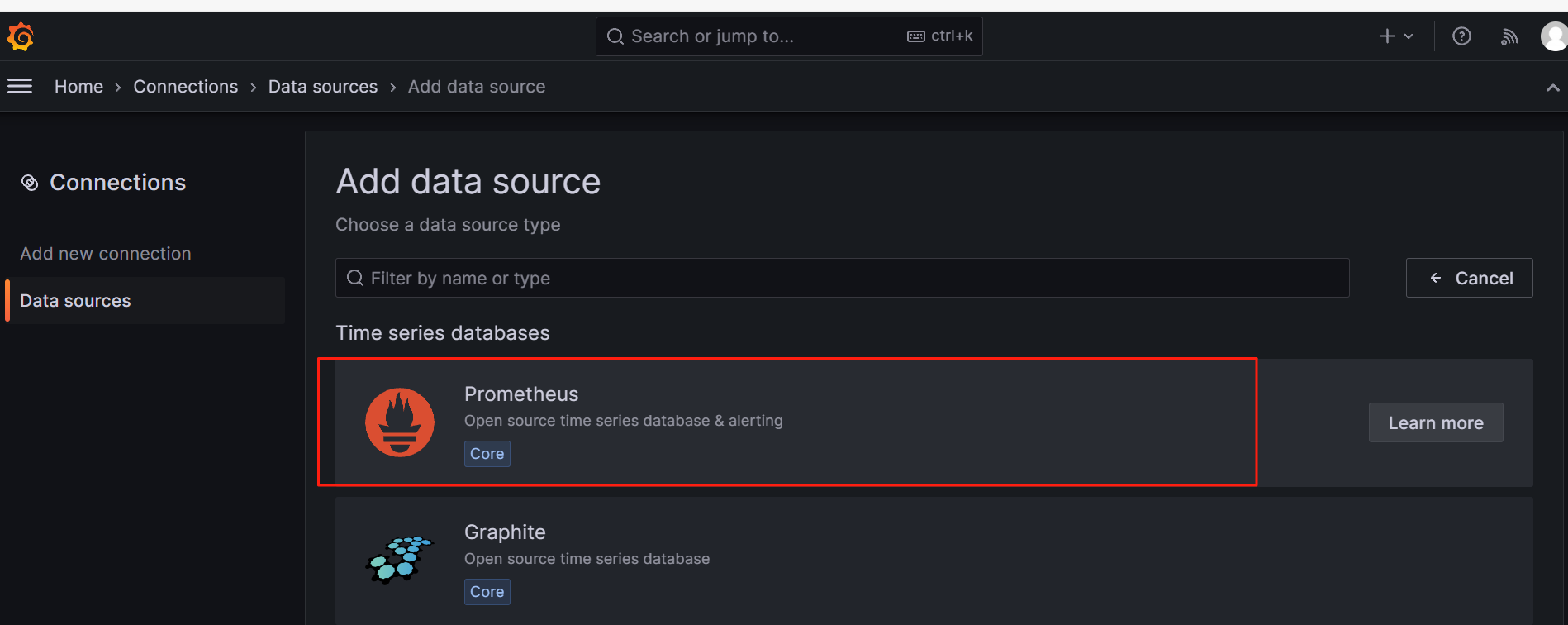Image resolution: width=1568 pixels, height=625 pixels.
Task: Click the plus add new icon
Action: [x=1387, y=36]
